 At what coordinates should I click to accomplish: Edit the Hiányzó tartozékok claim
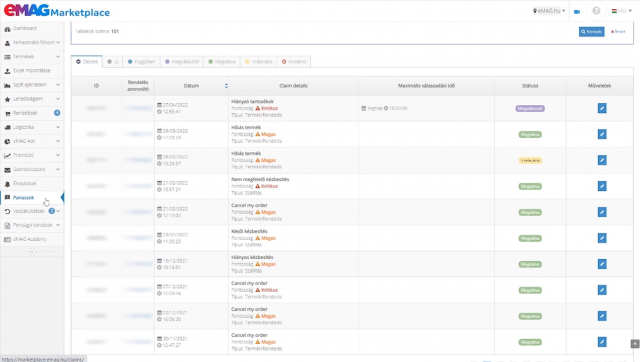tap(602, 108)
